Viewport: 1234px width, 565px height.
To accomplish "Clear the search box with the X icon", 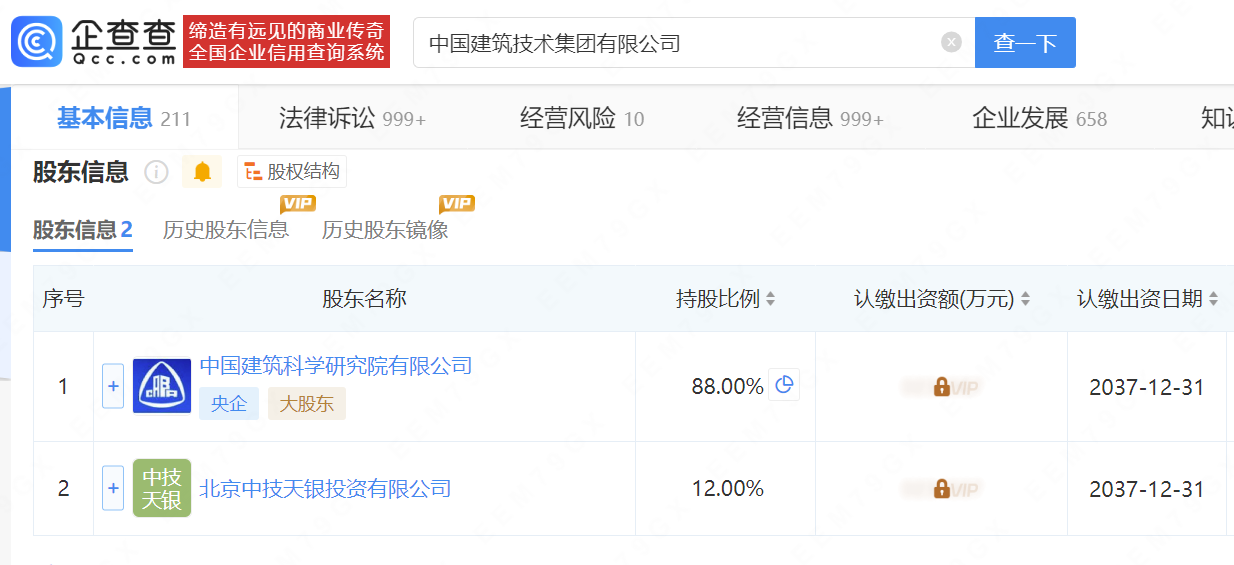I will (951, 42).
